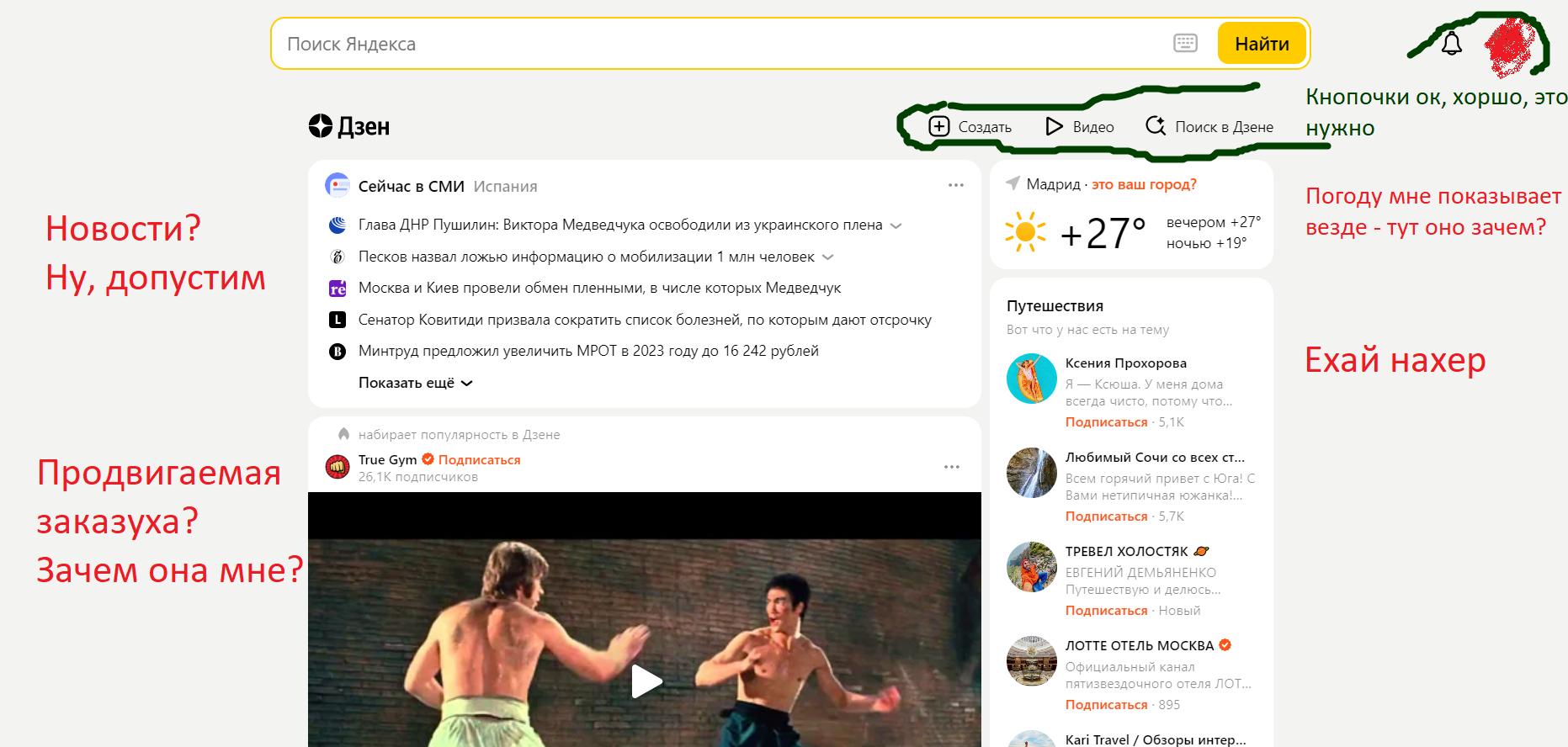Click the source icon beside Песков headline
Image resolution: width=1568 pixels, height=747 pixels.
coord(338,257)
